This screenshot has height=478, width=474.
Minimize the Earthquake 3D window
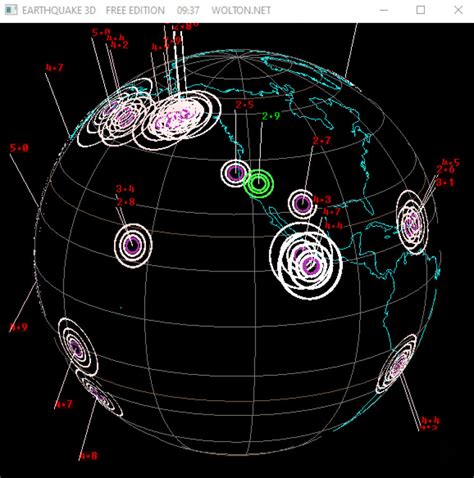[x=384, y=10]
